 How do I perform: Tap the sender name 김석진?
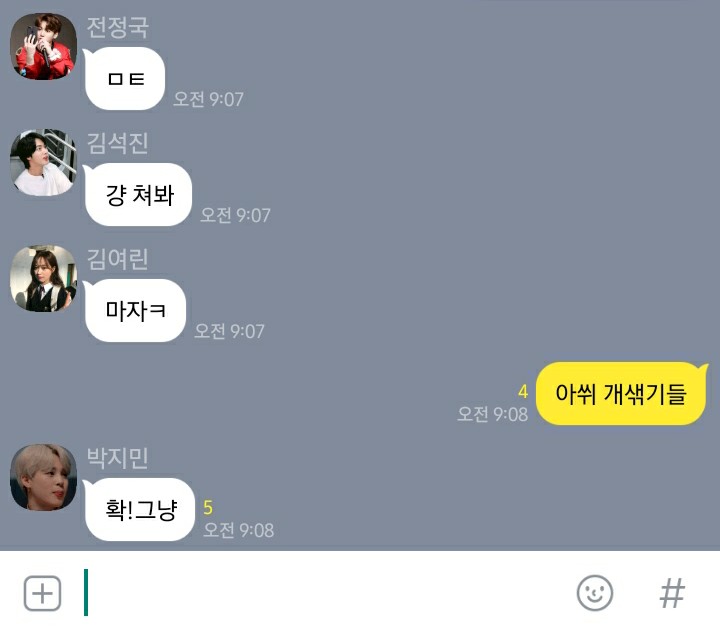click(118, 143)
